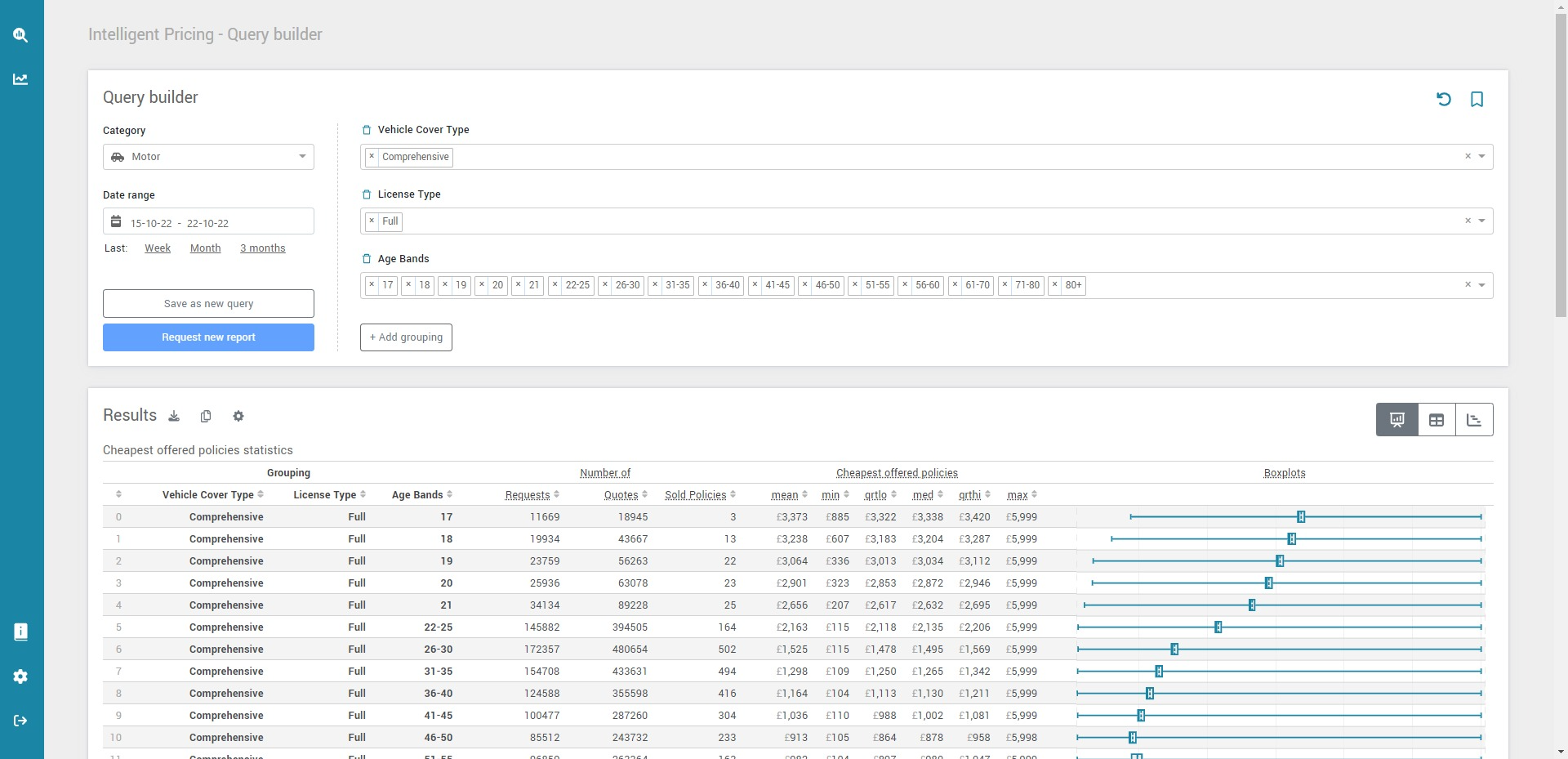Open the settings gear in the sidebar
1568x759 pixels.
coord(20,676)
